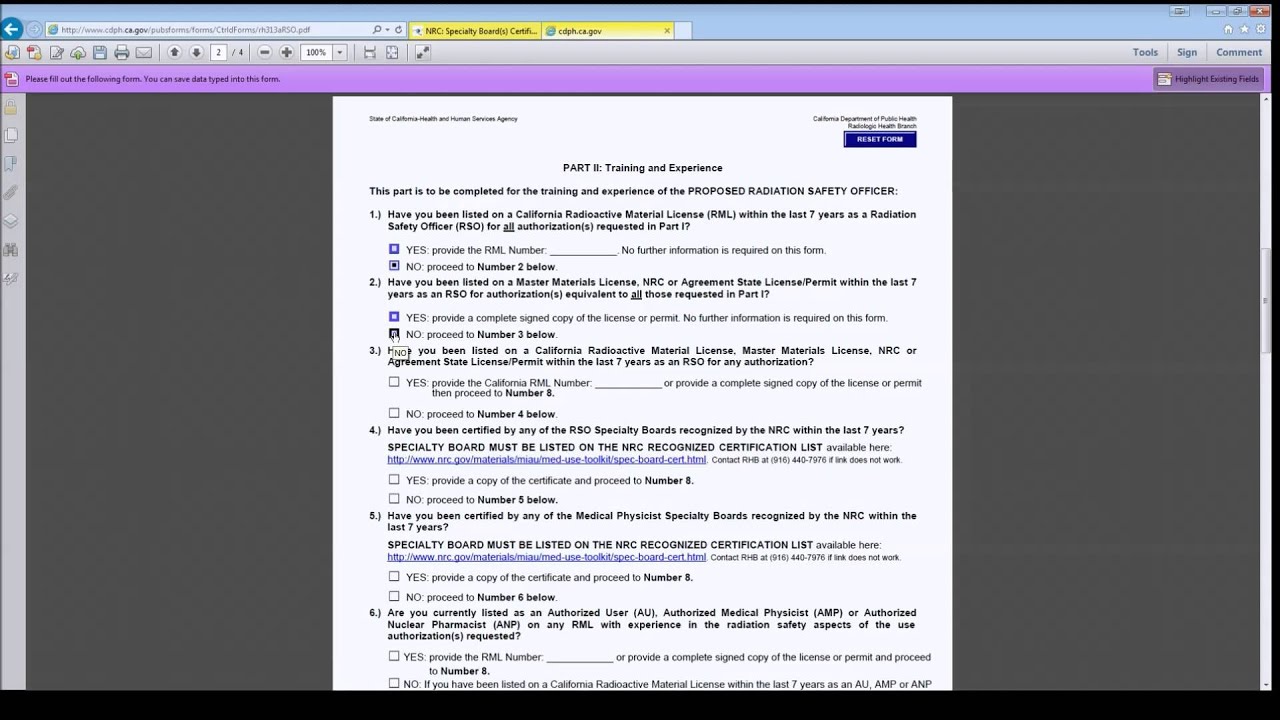Viewport: 1280px width, 720px height.
Task: Check question 6 NO checkbox at the page bottom
Action: (x=394, y=683)
